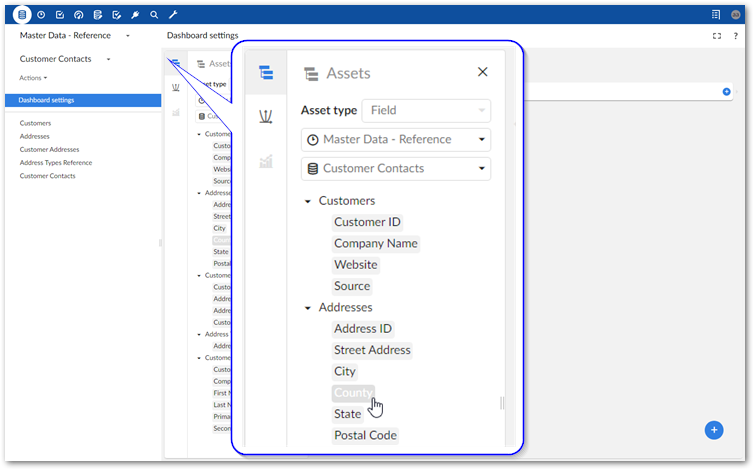Open the Customer Contacts dropdown in left sidebar header
Screen dimensions: 754x470
108,59
